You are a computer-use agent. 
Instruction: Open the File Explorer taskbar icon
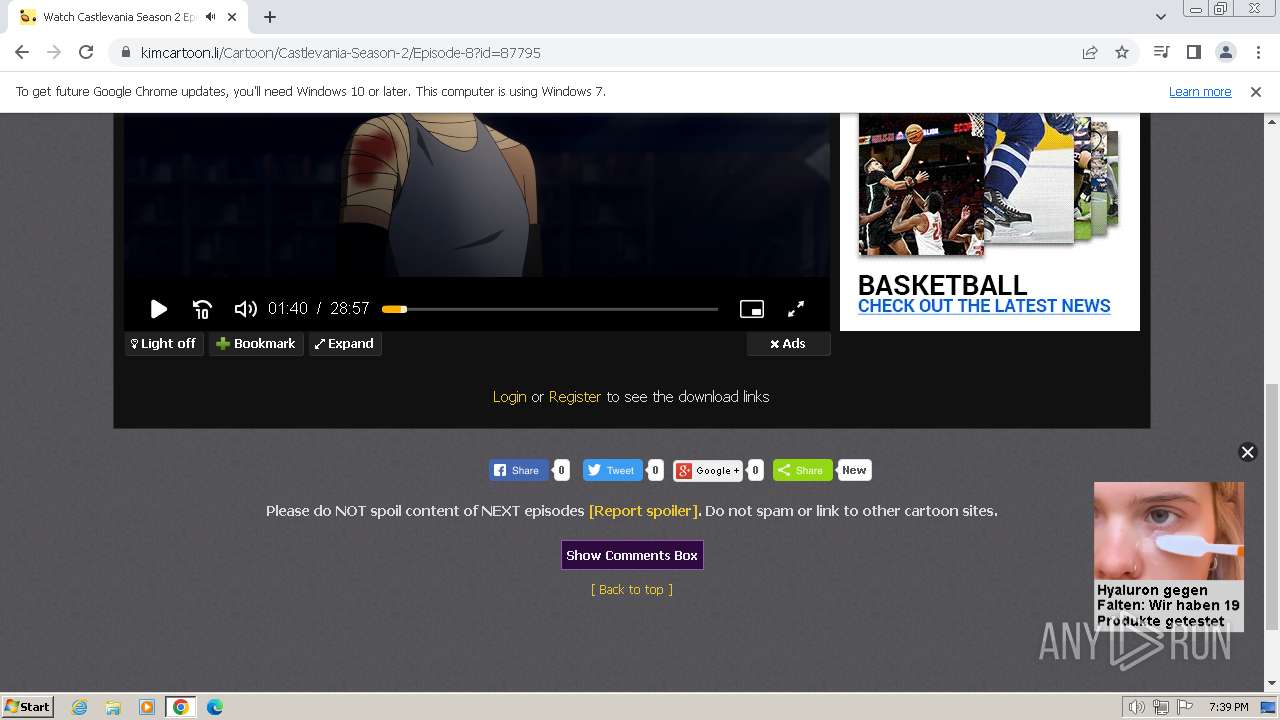113,707
